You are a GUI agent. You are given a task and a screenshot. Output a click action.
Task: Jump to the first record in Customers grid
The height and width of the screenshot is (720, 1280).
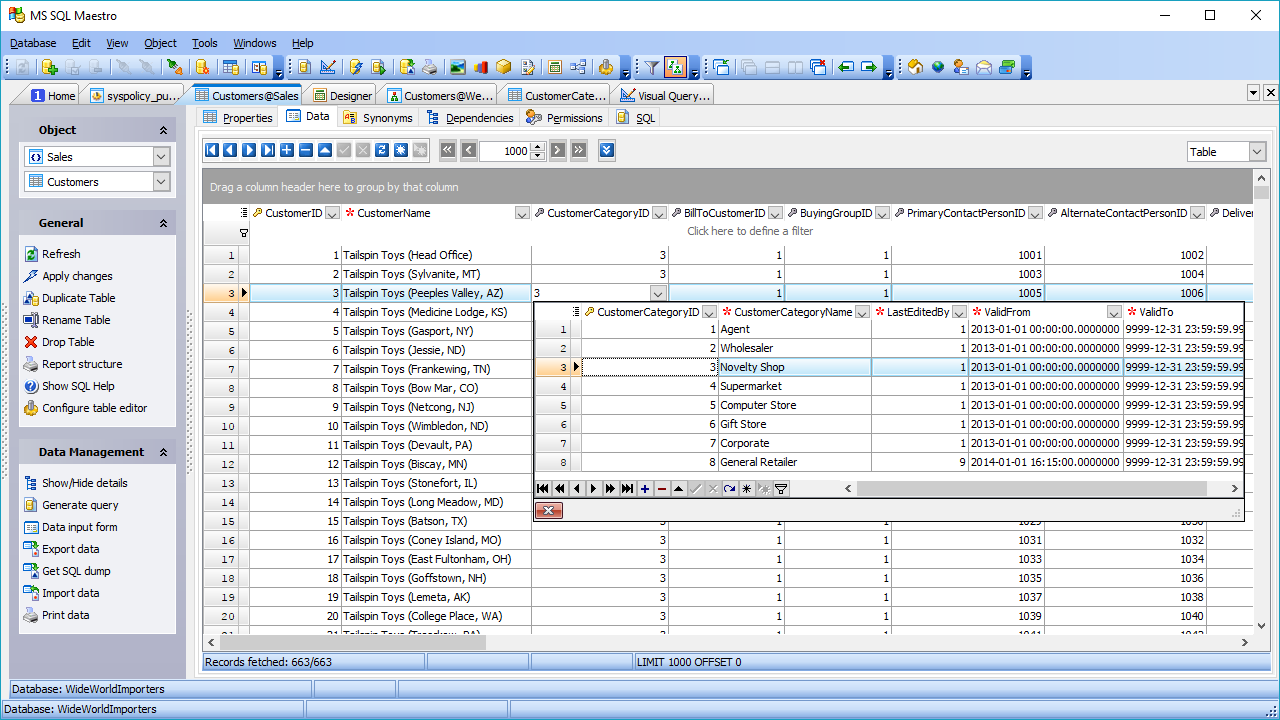pyautogui.click(x=212, y=150)
